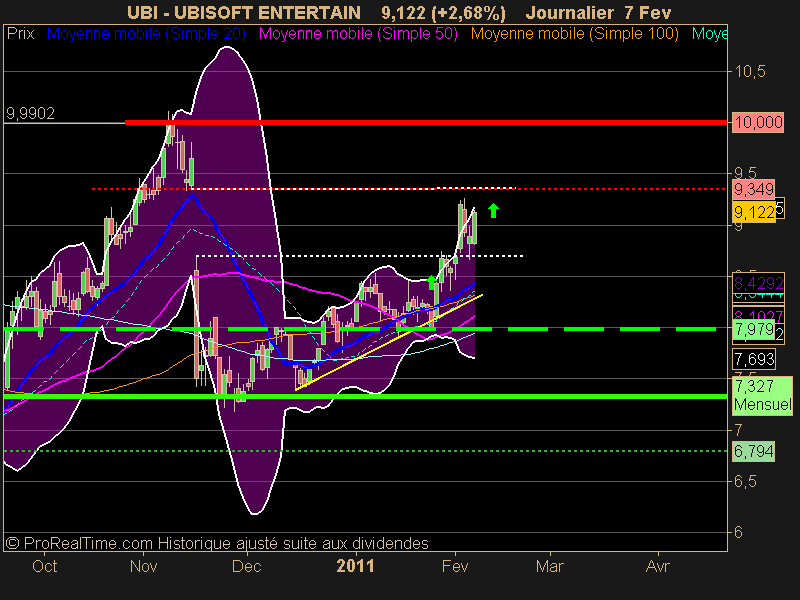
Task: Click the Avr label on the time axis
Action: (x=658, y=566)
